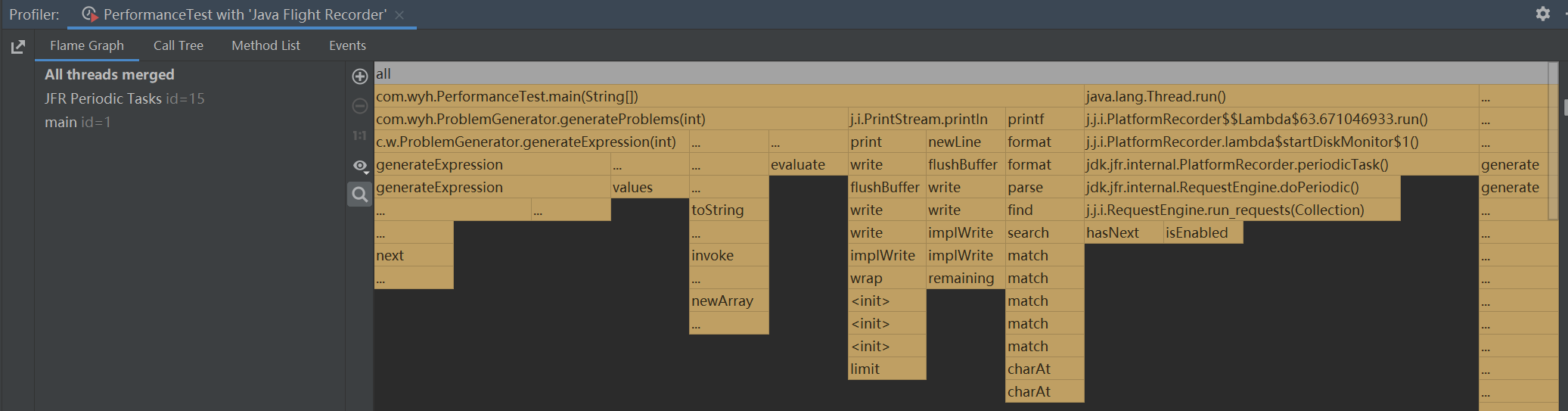Reset flame graph zoom with 1:1 icon
This screenshot has height=411, width=1568.
click(x=360, y=135)
